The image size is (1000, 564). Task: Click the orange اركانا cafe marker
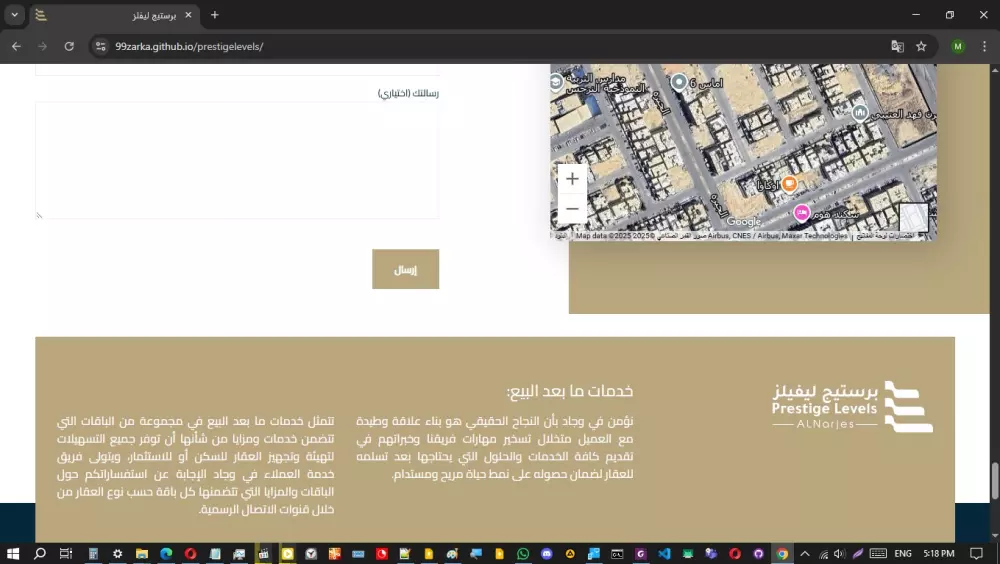789,184
